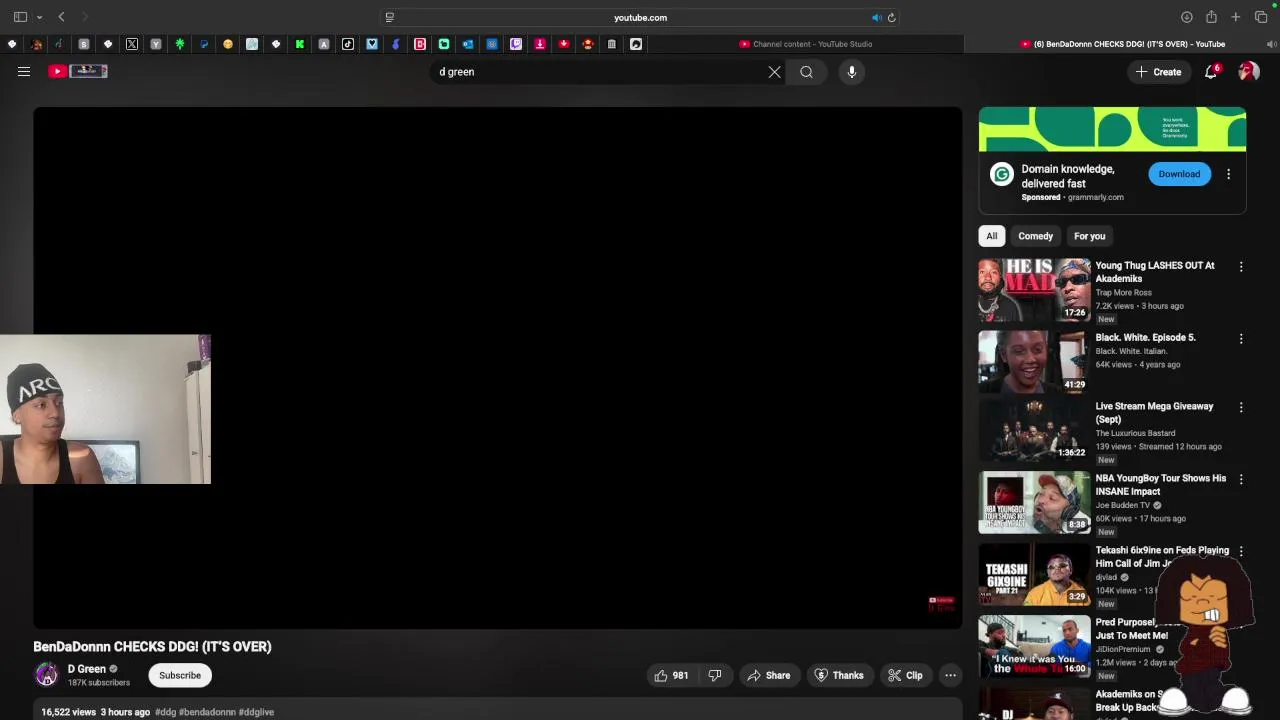This screenshot has height=720, width=1280.
Task: Click the Safari address bar showing youtube.com
Action: click(640, 17)
